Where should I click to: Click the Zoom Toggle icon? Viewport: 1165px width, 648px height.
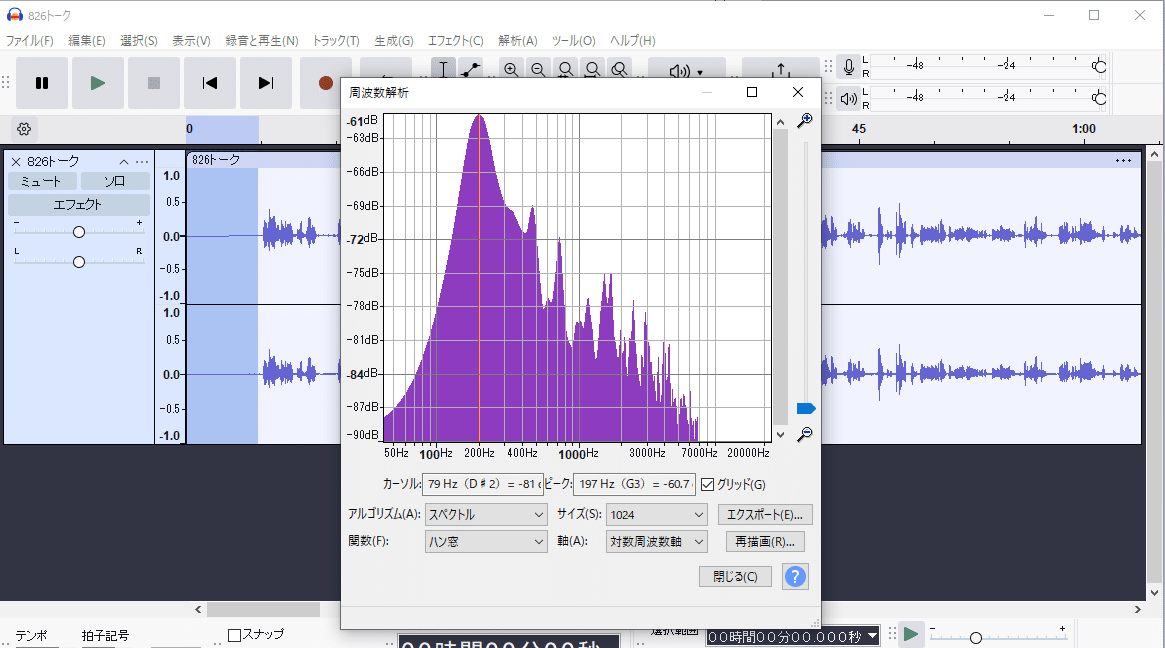(x=619, y=70)
